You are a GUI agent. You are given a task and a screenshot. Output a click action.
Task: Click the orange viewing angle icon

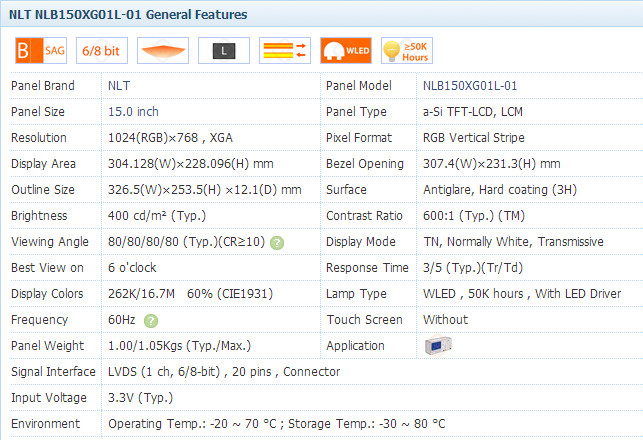(163, 50)
